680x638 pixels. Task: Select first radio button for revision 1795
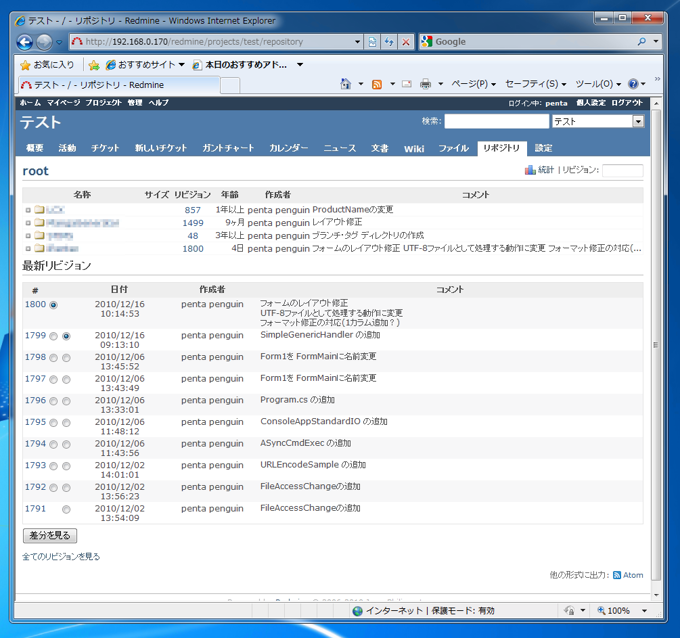tap(53, 422)
